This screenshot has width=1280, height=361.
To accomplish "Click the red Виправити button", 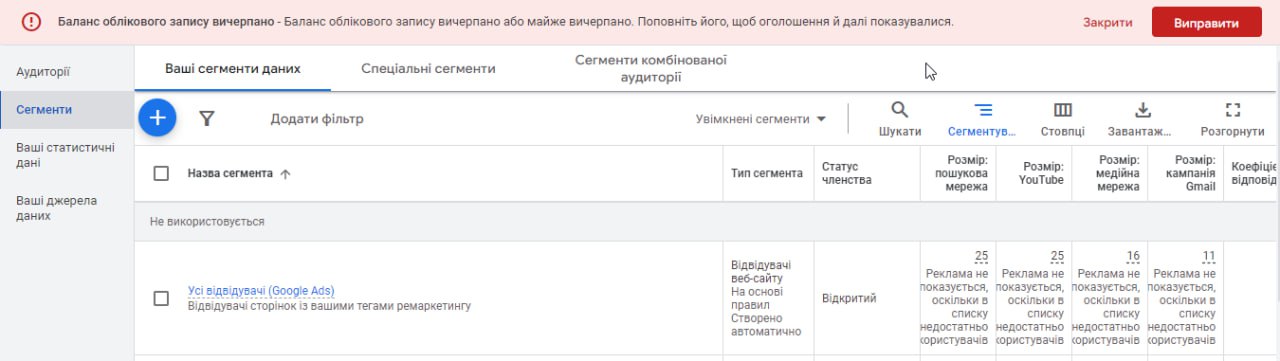I will pos(1207,22).
